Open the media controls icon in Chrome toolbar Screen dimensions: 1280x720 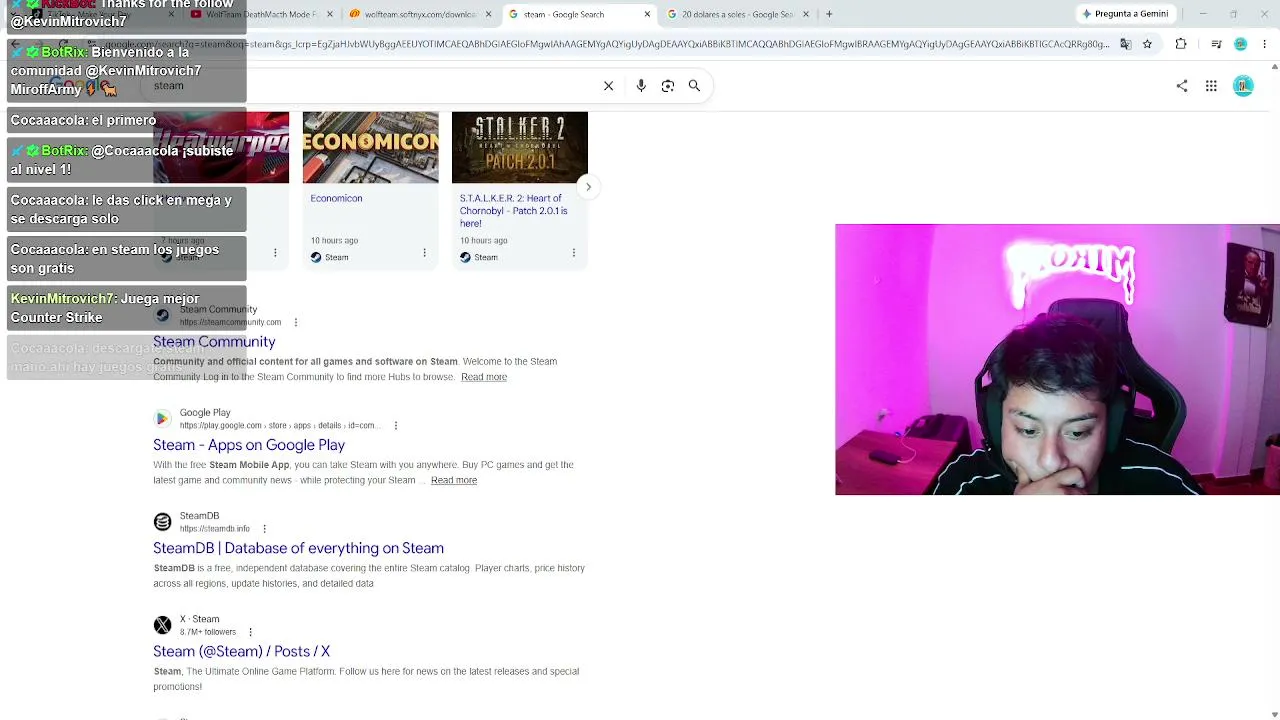[1216, 44]
